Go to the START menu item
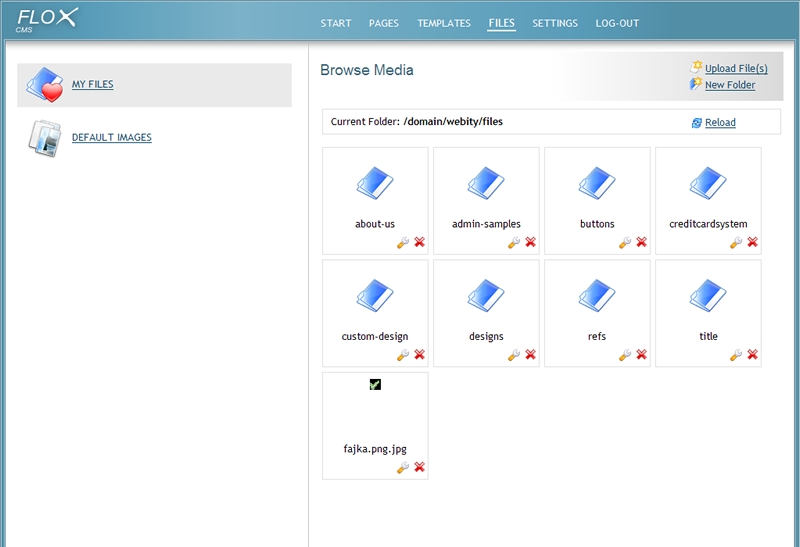This screenshot has height=547, width=800. pos(336,23)
